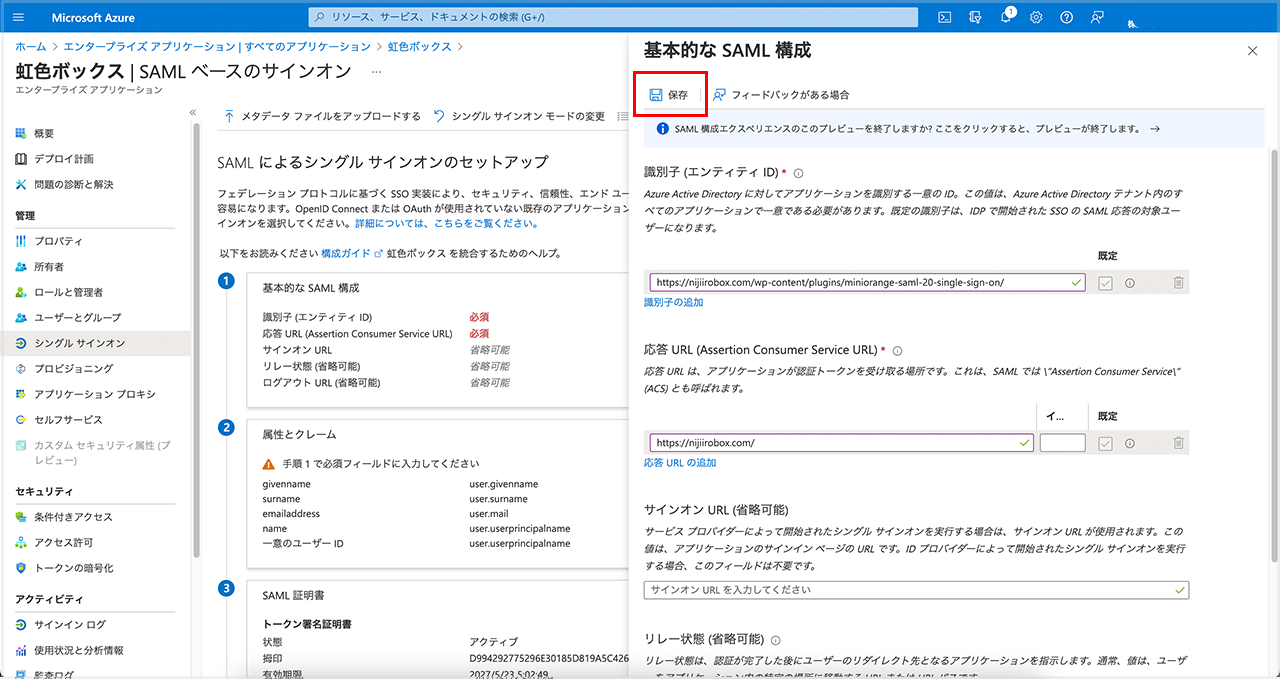Click the 保存 save button

click(x=669, y=95)
